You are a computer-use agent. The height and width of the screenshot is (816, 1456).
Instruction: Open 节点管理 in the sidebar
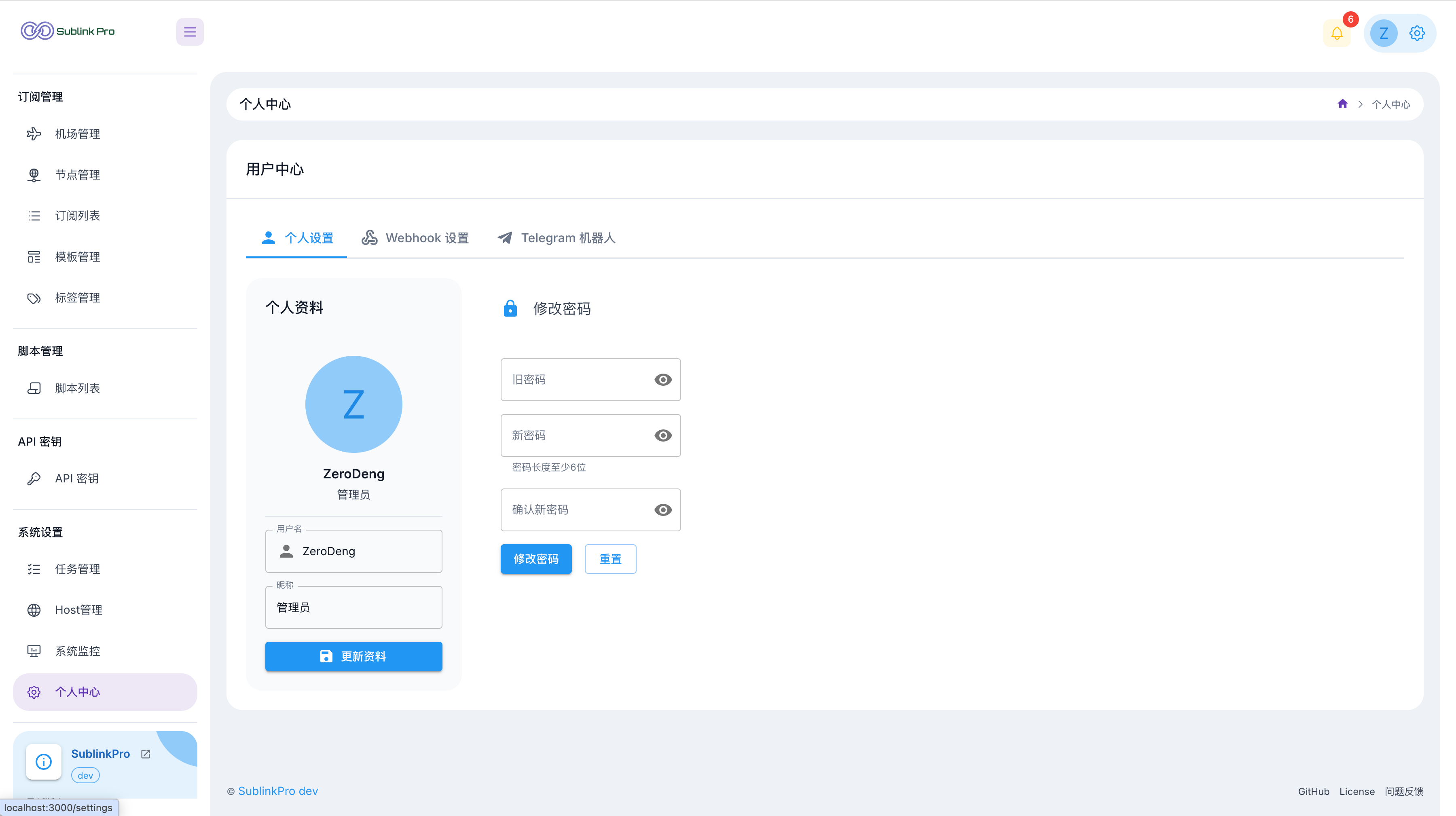coord(105,175)
